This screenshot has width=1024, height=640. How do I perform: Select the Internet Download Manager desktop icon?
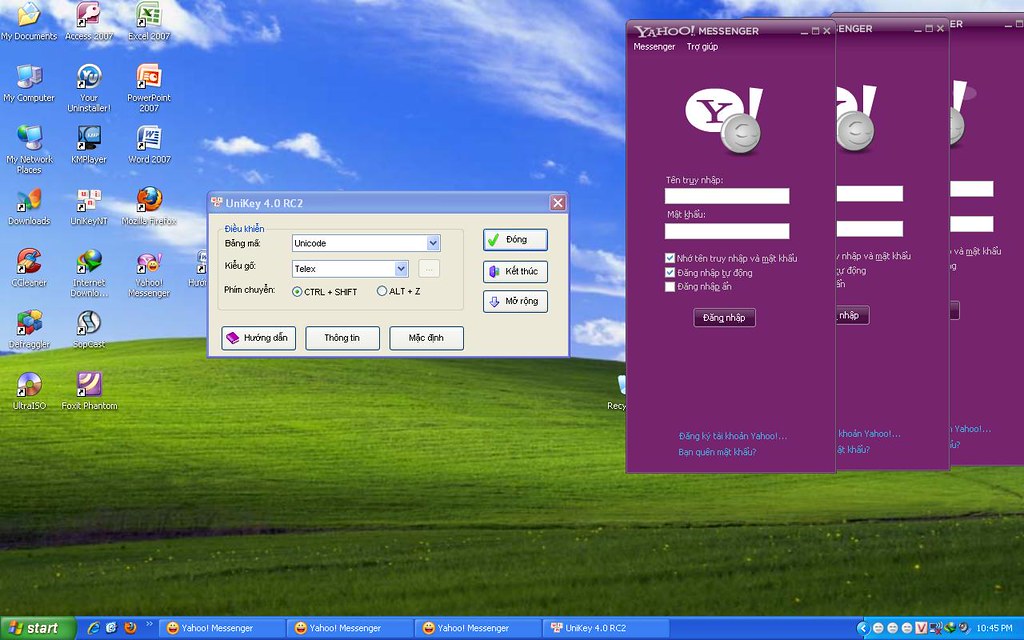coord(89,273)
